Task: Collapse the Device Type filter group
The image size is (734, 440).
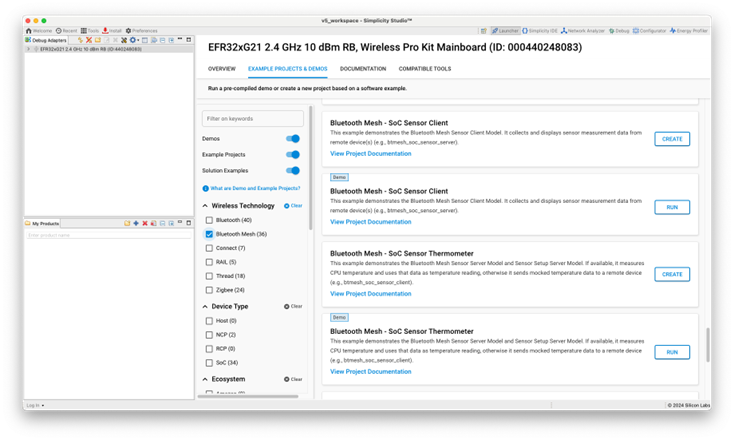Action: click(205, 306)
